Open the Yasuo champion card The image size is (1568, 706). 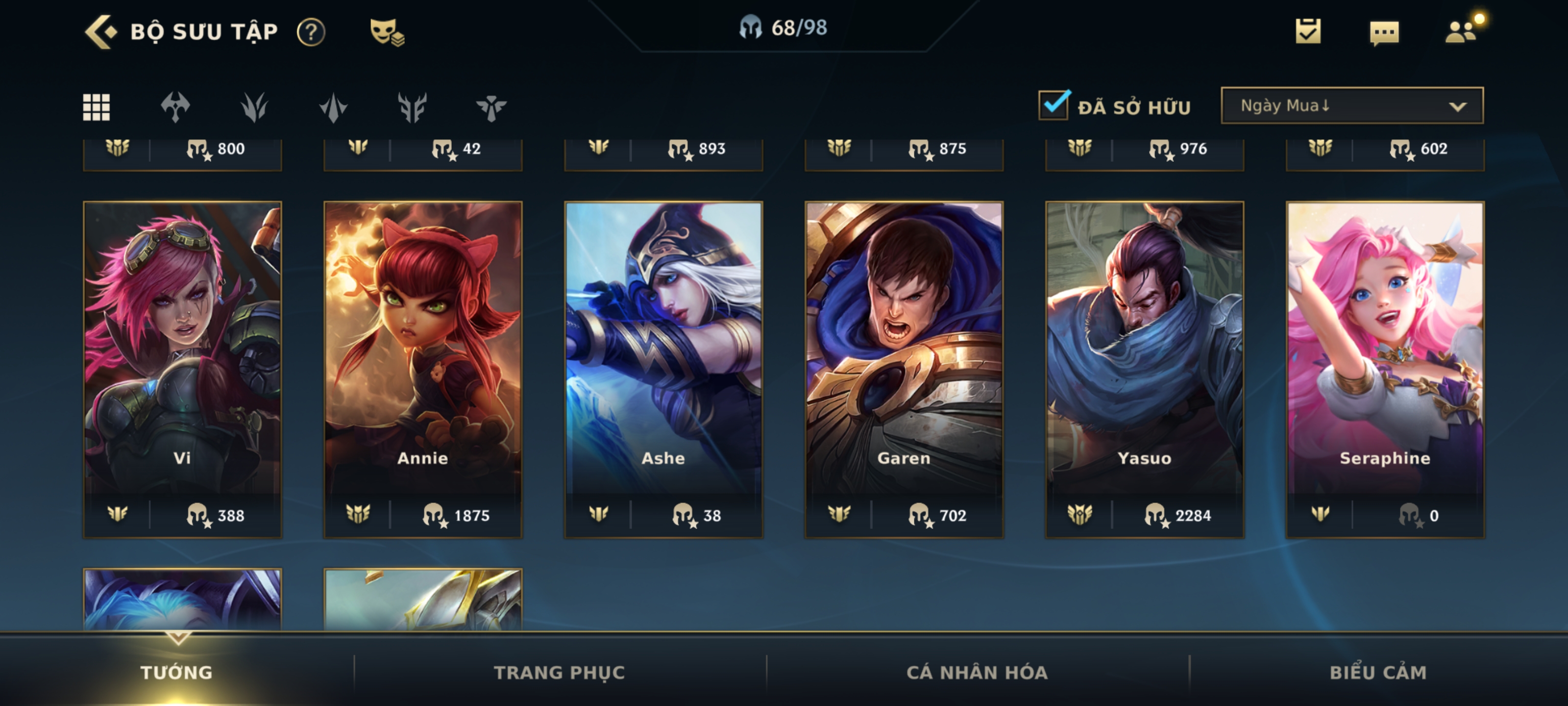pyautogui.click(x=1144, y=369)
